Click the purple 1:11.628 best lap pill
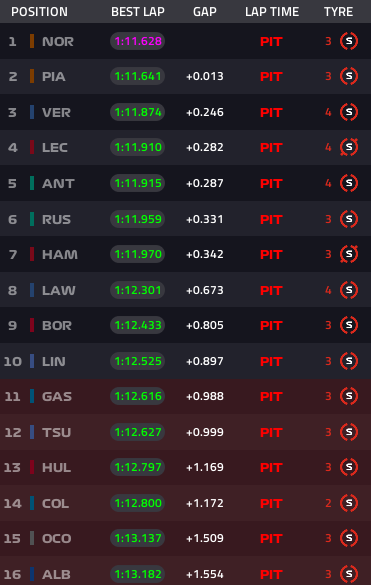Viewport: 371px width, 585px height. click(x=137, y=41)
